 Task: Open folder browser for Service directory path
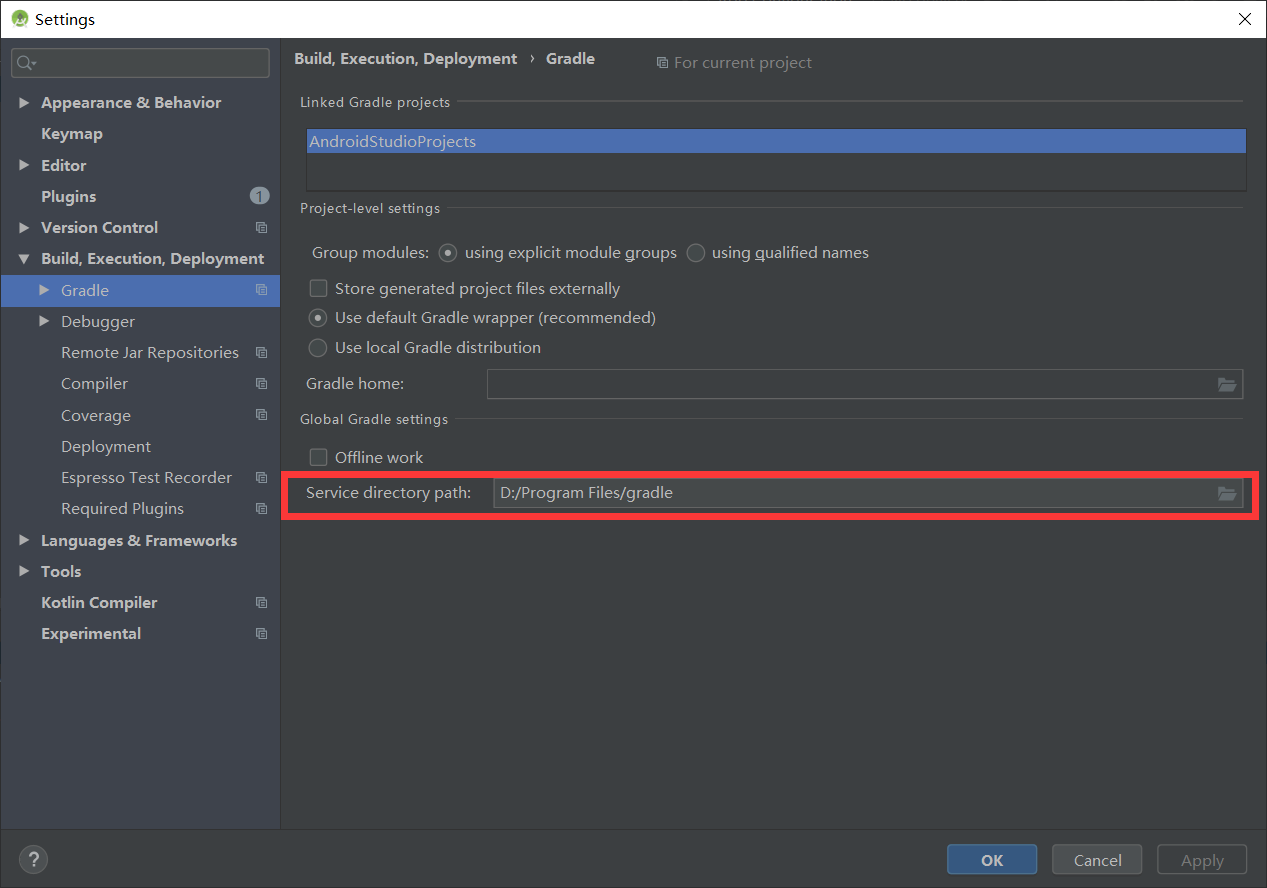[1227, 493]
